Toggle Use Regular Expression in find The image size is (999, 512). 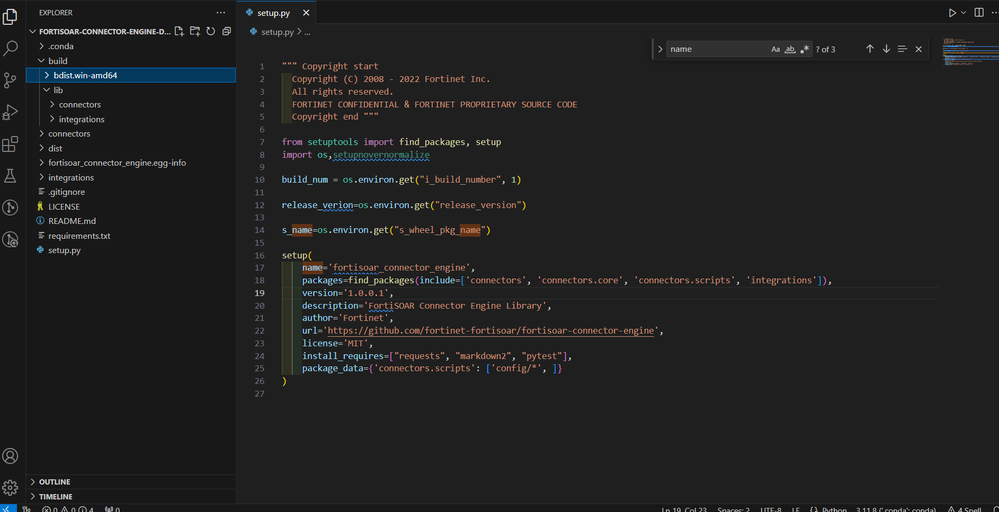804,49
